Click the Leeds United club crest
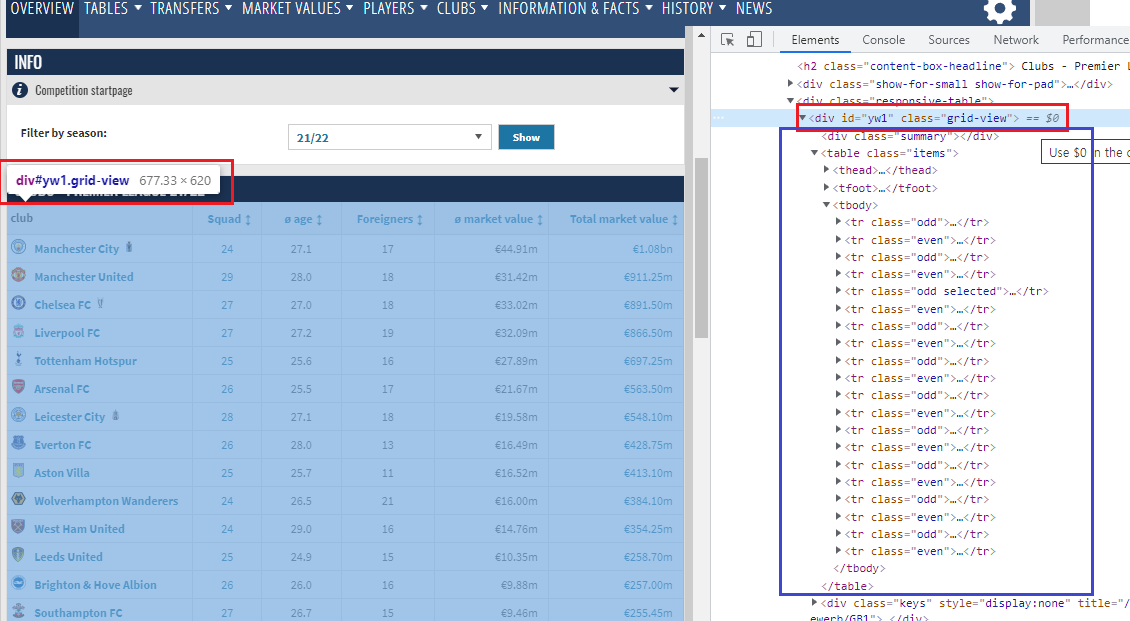 tap(19, 555)
